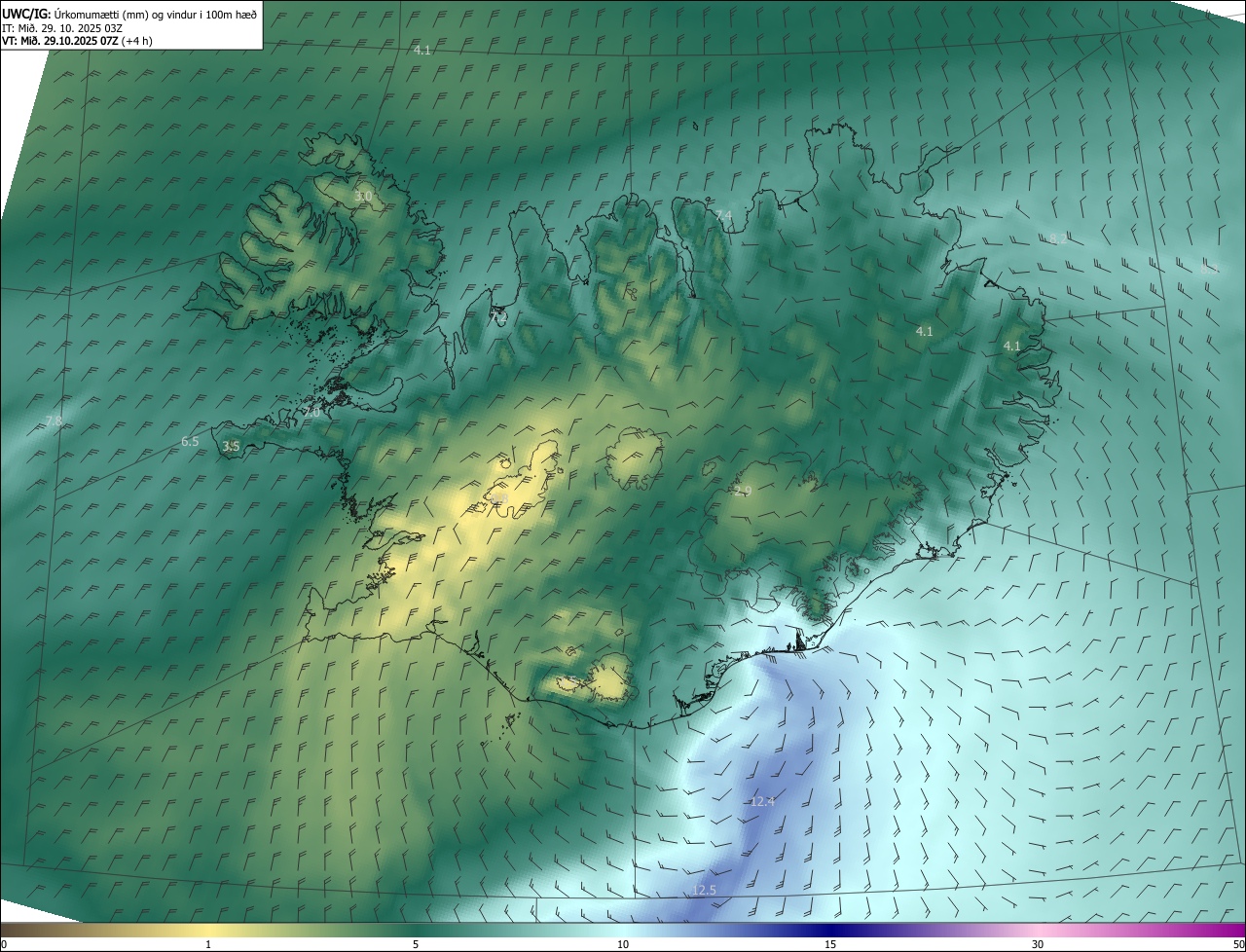The width and height of the screenshot is (1246, 952).
Task: Pick the pink colorbar segment above 30
Action: click(1038, 930)
